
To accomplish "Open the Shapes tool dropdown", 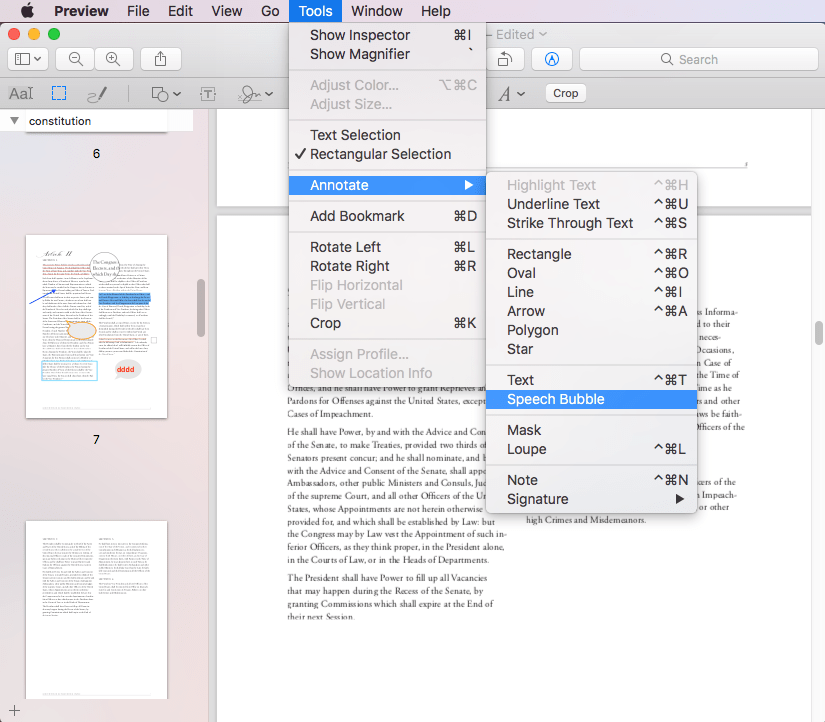I will click(x=165, y=93).
